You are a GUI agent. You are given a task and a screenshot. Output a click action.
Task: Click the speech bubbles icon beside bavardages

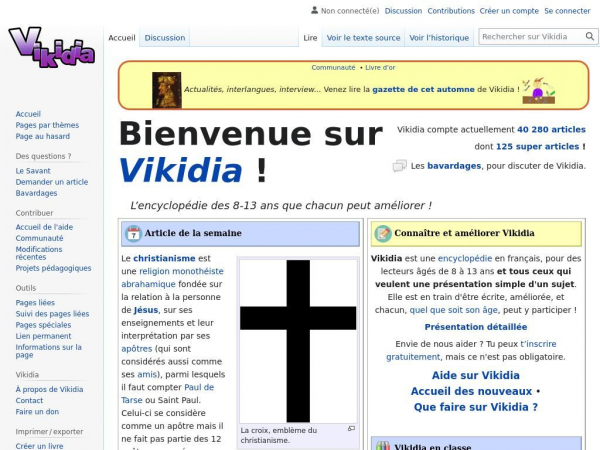coord(400,166)
